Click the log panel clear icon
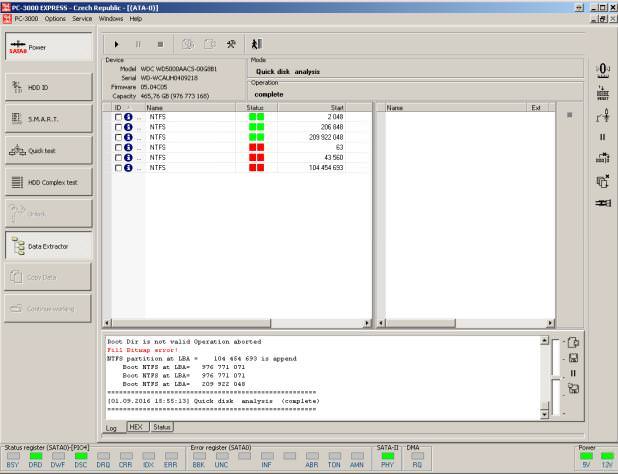 573,388
